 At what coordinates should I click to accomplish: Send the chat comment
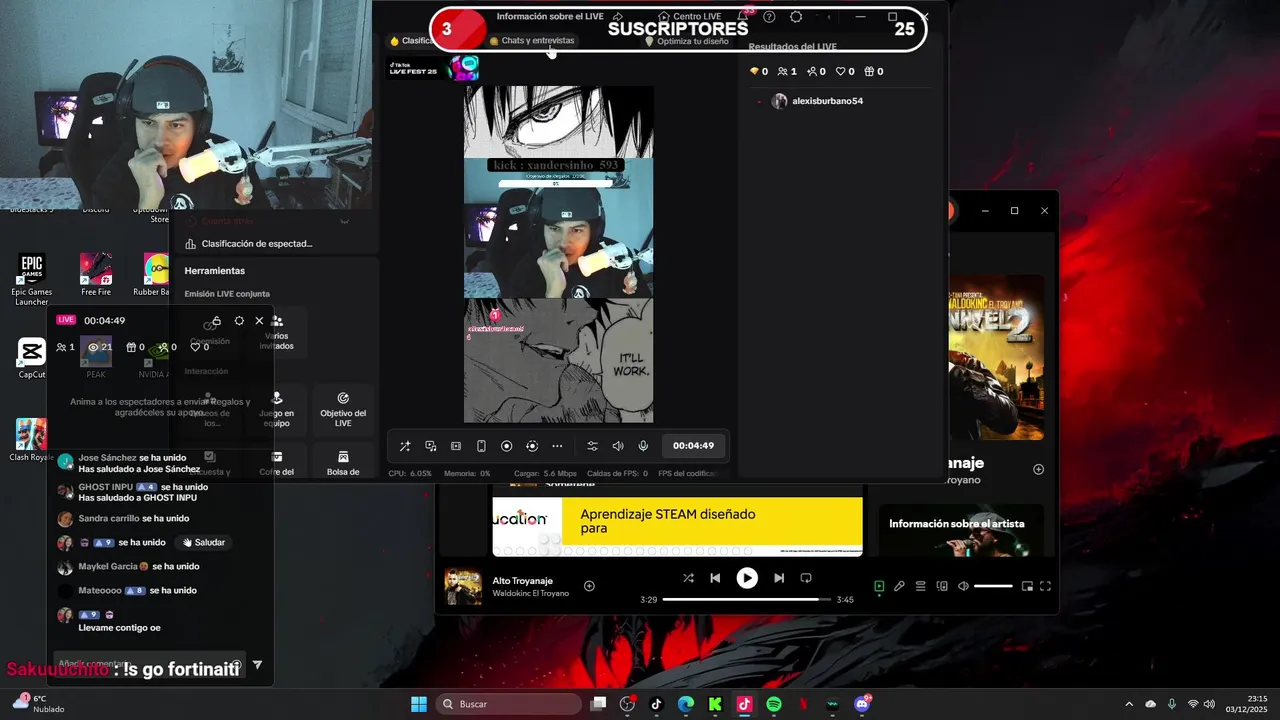point(257,664)
